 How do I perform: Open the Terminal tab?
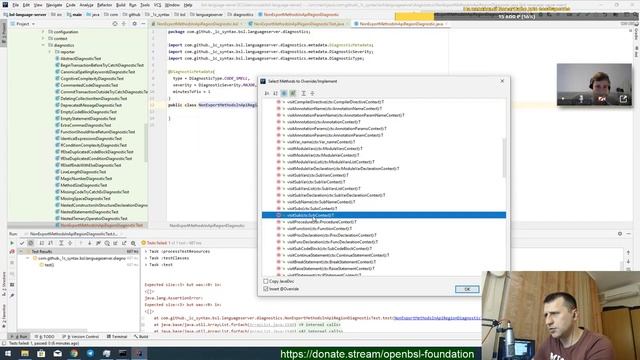pyautogui.click(x=117, y=337)
